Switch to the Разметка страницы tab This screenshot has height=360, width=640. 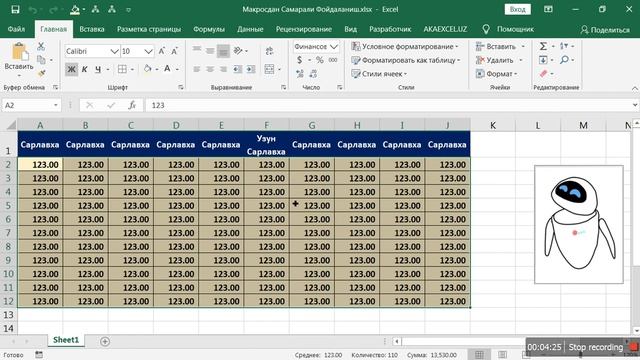pyautogui.click(x=149, y=29)
